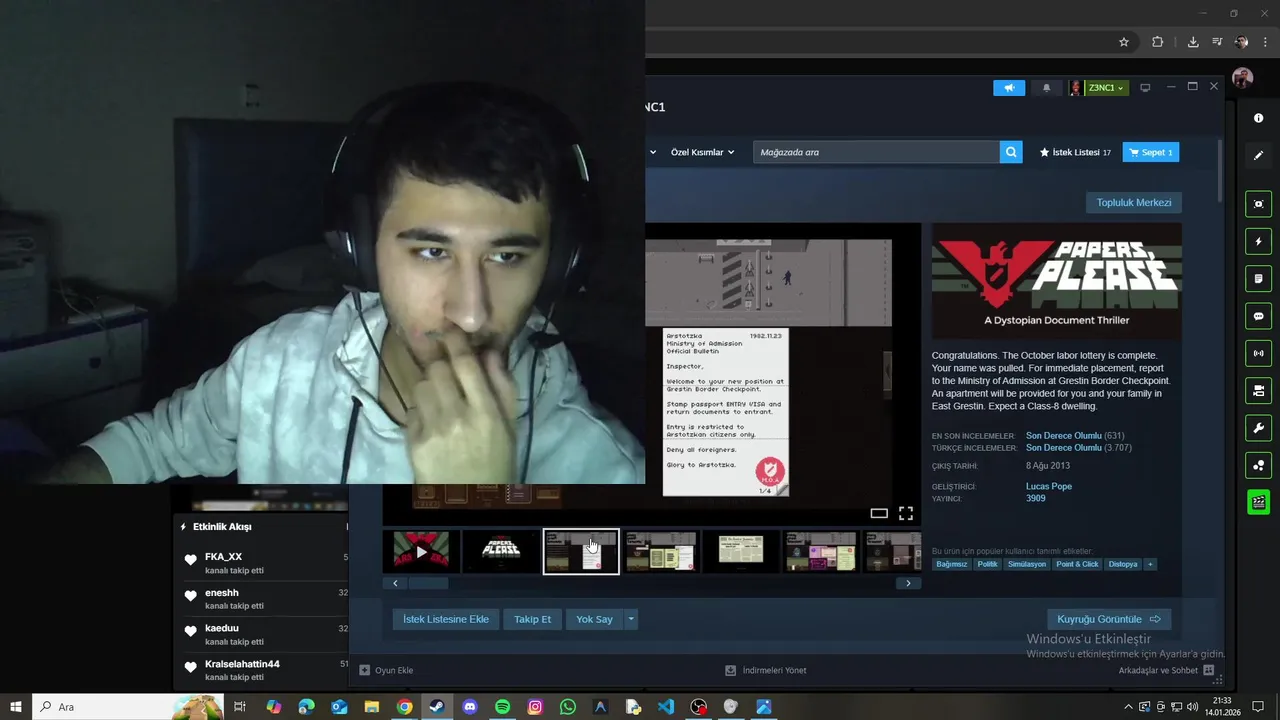
Task: Open Topluluk Merkezi community hub
Action: [x=1134, y=203]
